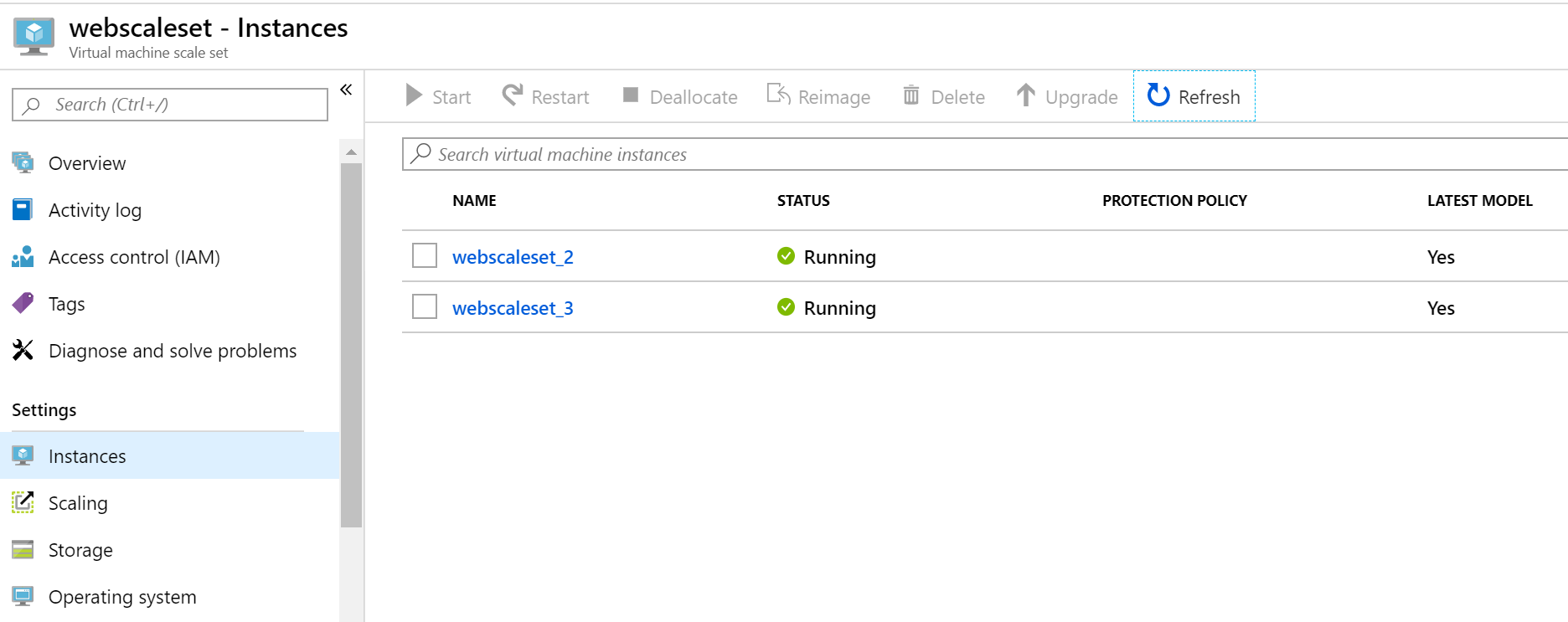This screenshot has height=622, width=1568.
Task: Click the Restart arrow icon
Action: [x=513, y=95]
